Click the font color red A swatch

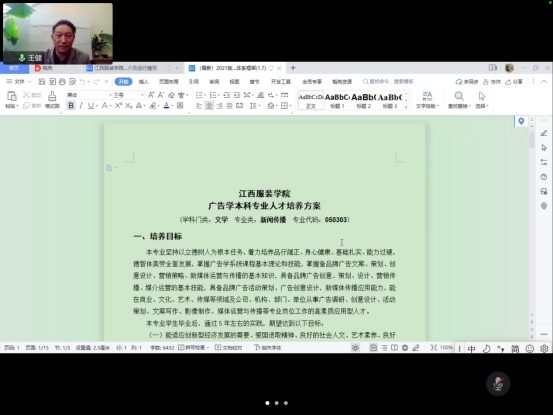coord(166,105)
